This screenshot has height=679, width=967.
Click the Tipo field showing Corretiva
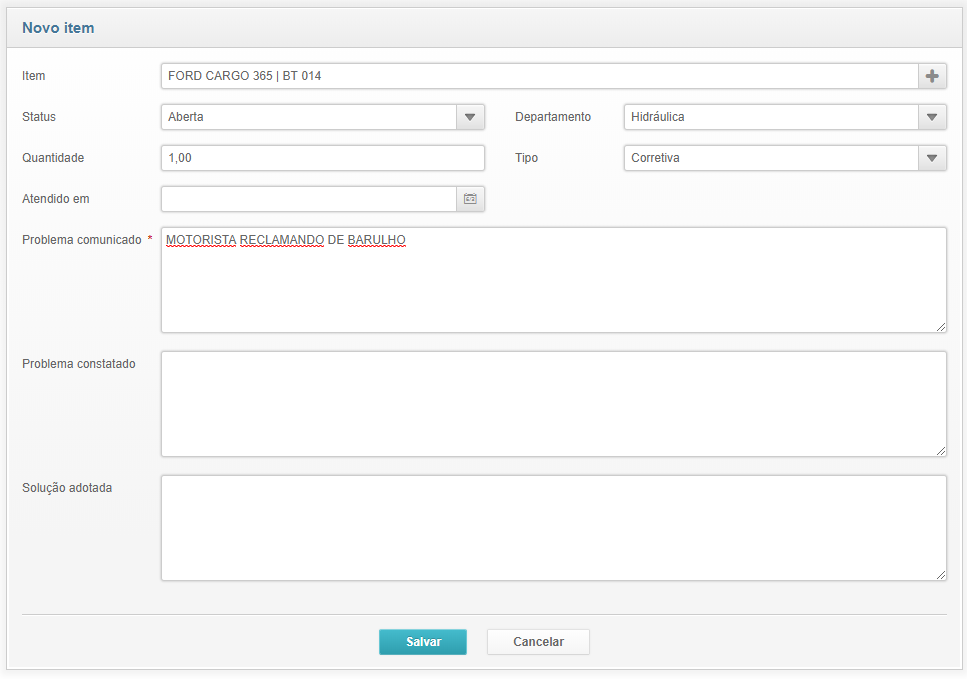point(770,158)
